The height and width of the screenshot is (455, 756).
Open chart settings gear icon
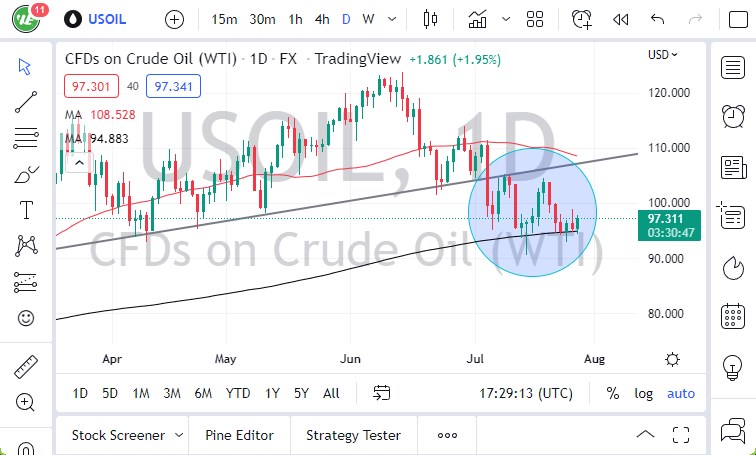coord(673,360)
